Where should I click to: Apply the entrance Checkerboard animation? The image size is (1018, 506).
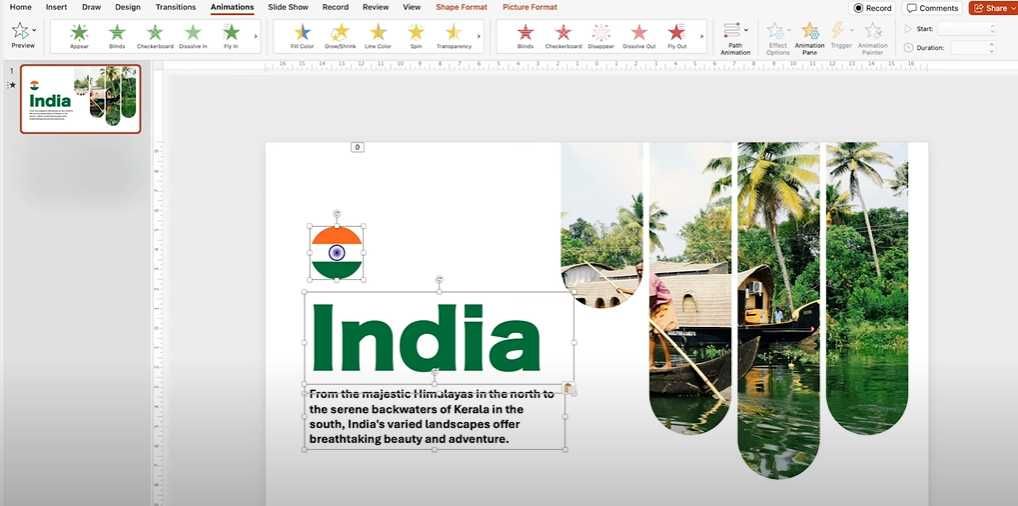[x=155, y=36]
